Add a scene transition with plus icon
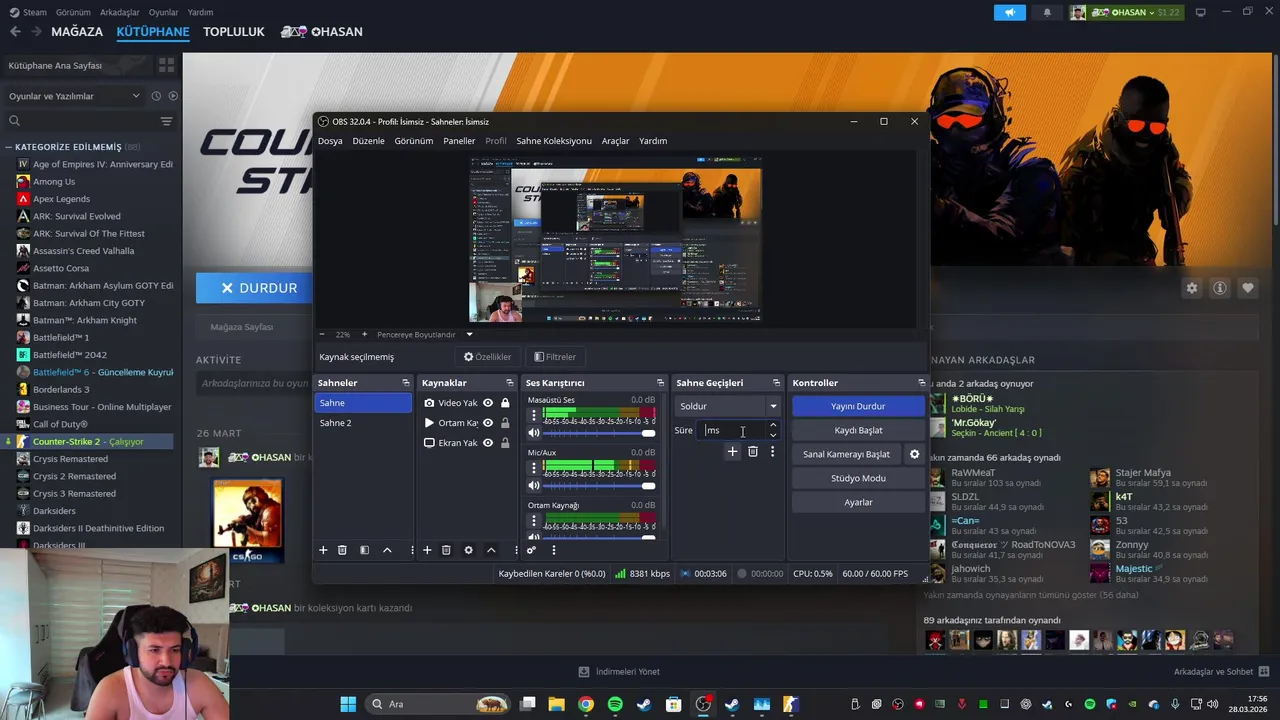This screenshot has width=1280, height=720. [732, 452]
